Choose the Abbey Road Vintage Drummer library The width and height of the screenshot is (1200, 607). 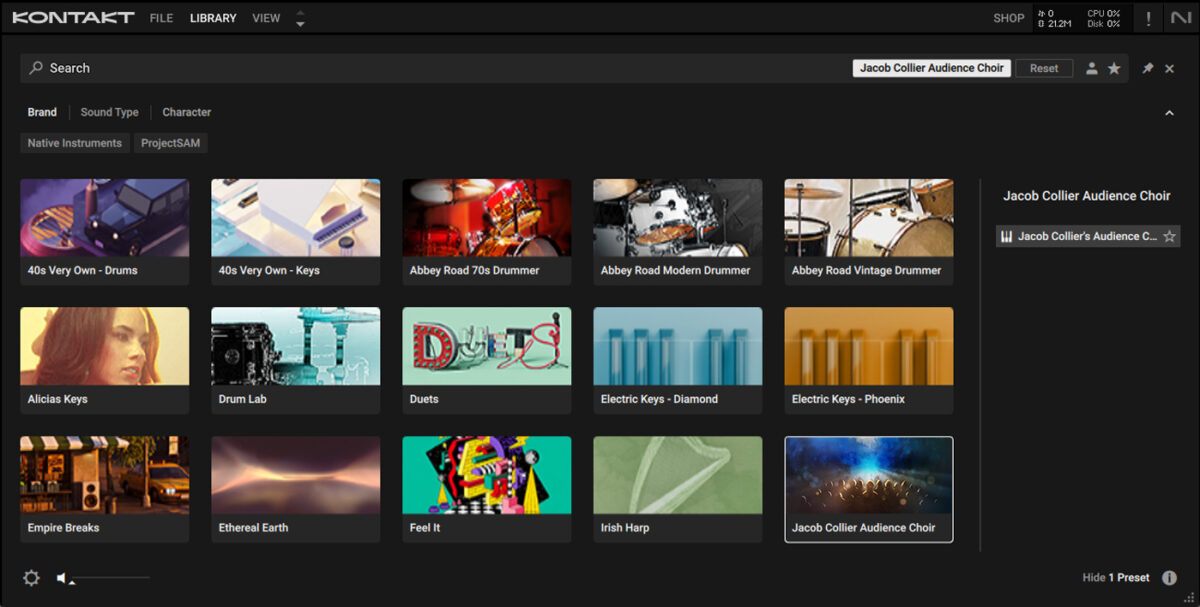(x=869, y=232)
